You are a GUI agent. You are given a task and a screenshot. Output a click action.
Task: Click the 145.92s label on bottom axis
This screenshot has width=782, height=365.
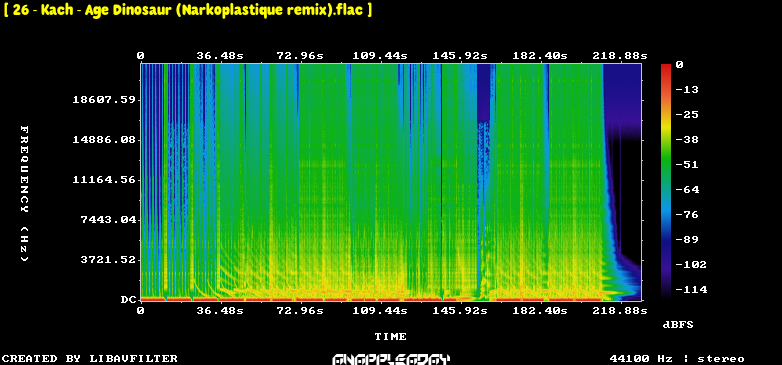point(460,311)
